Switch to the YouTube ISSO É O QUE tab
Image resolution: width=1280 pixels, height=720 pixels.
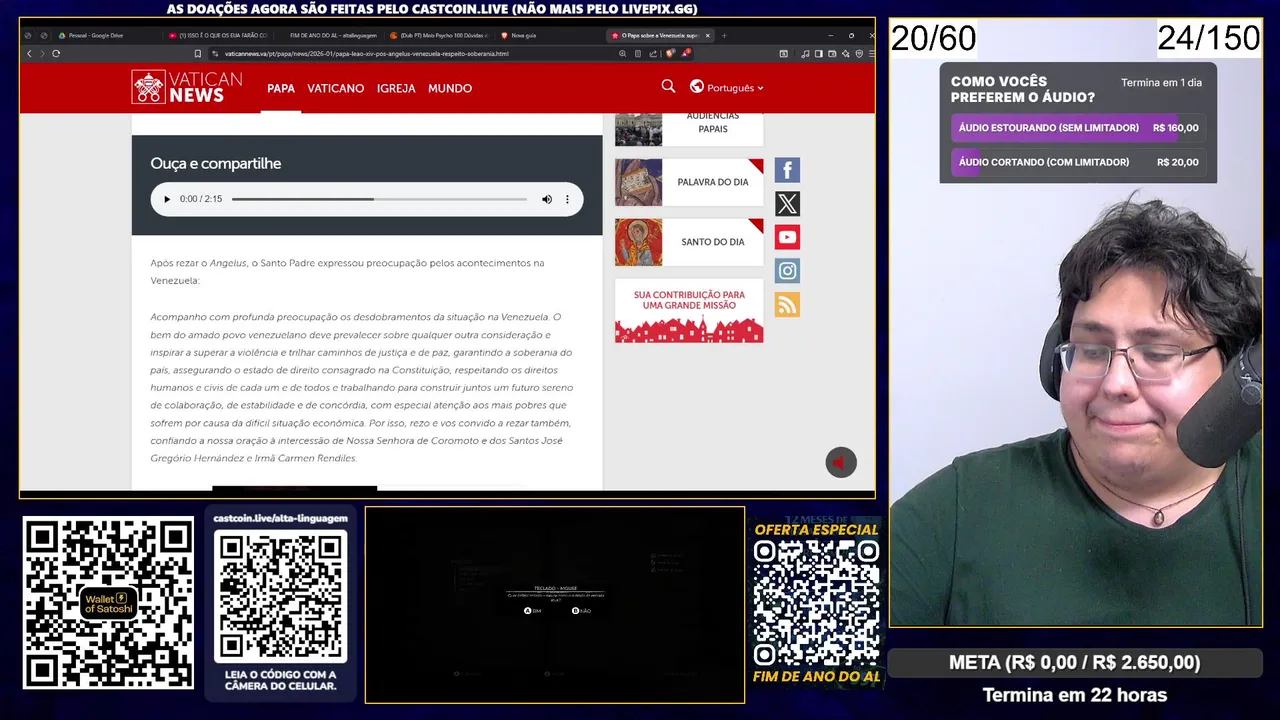coord(218,35)
